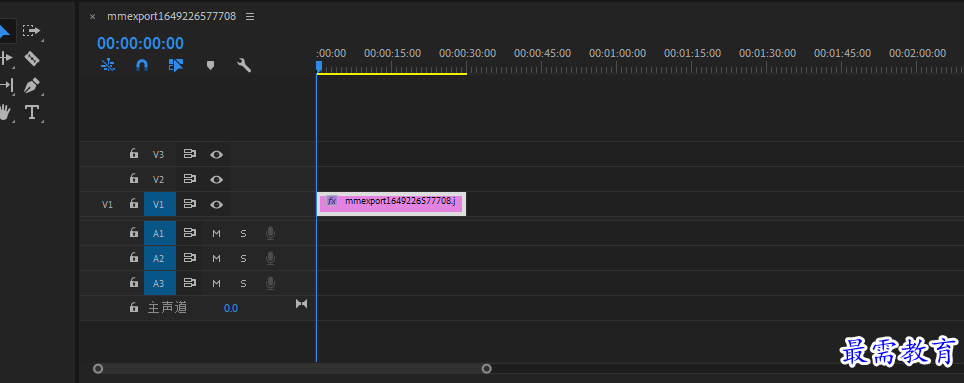
Task: Enable voice-over record on A1
Action: (270, 233)
